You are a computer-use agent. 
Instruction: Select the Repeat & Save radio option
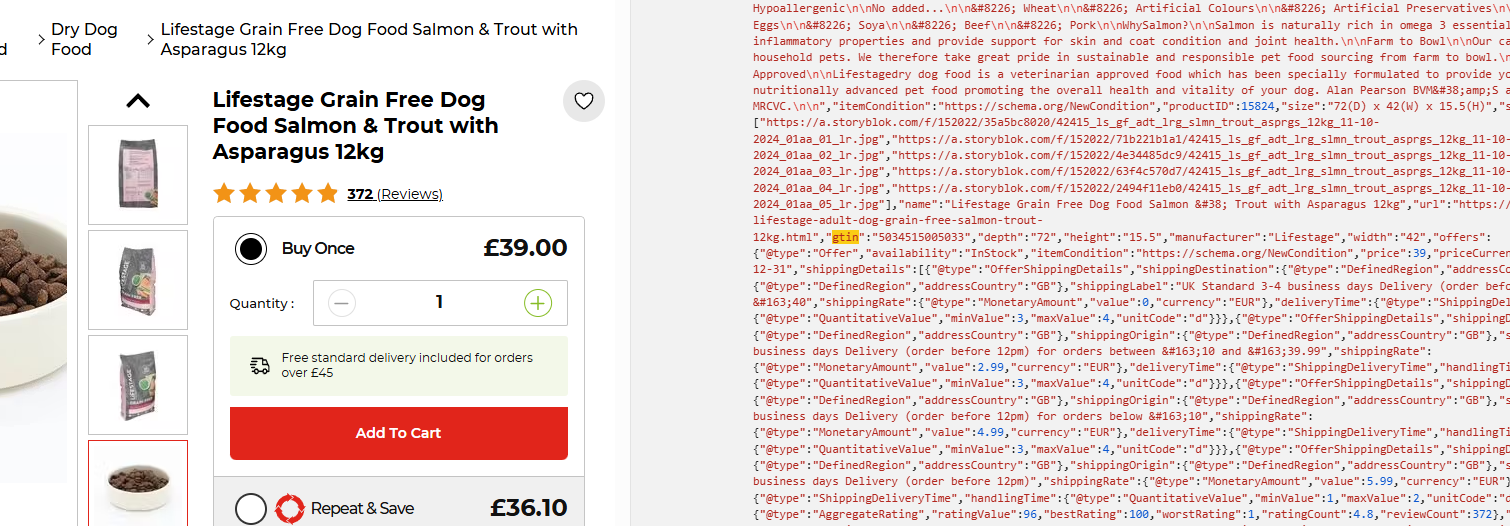click(x=251, y=509)
